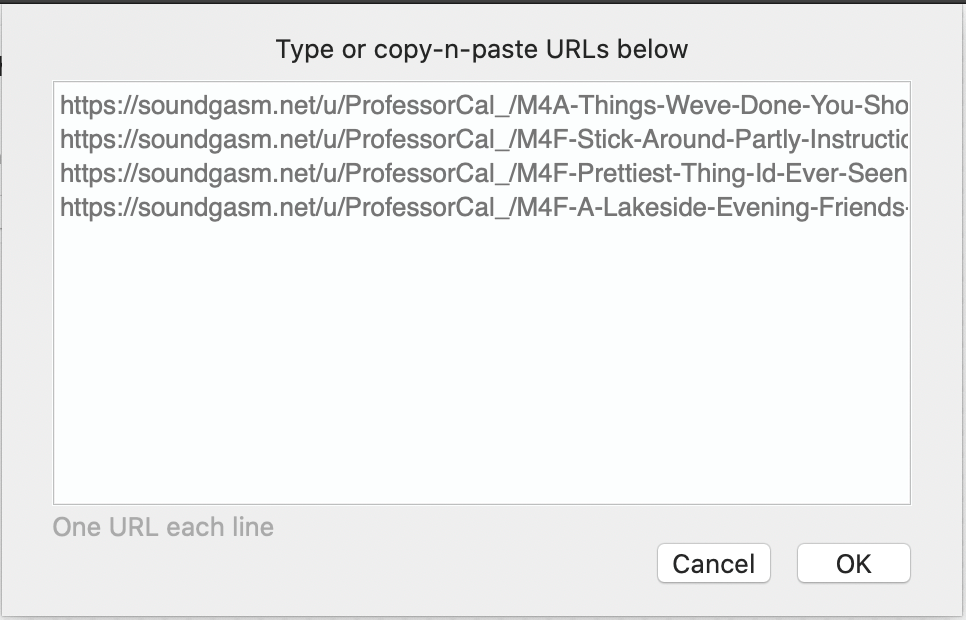966x620 pixels.
Task: Place cursor on "https" of the Stick-Around URL
Action: coord(87,139)
